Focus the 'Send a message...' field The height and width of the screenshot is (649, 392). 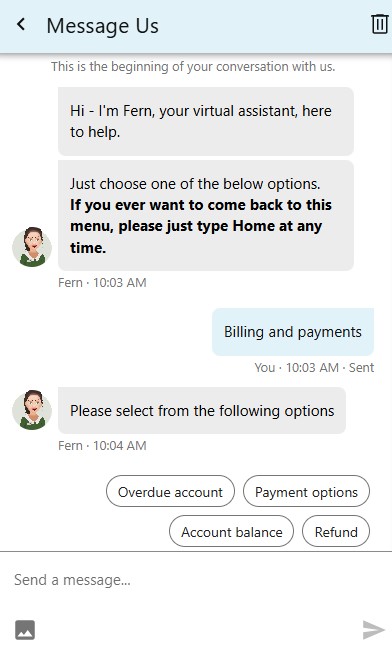click(196, 580)
